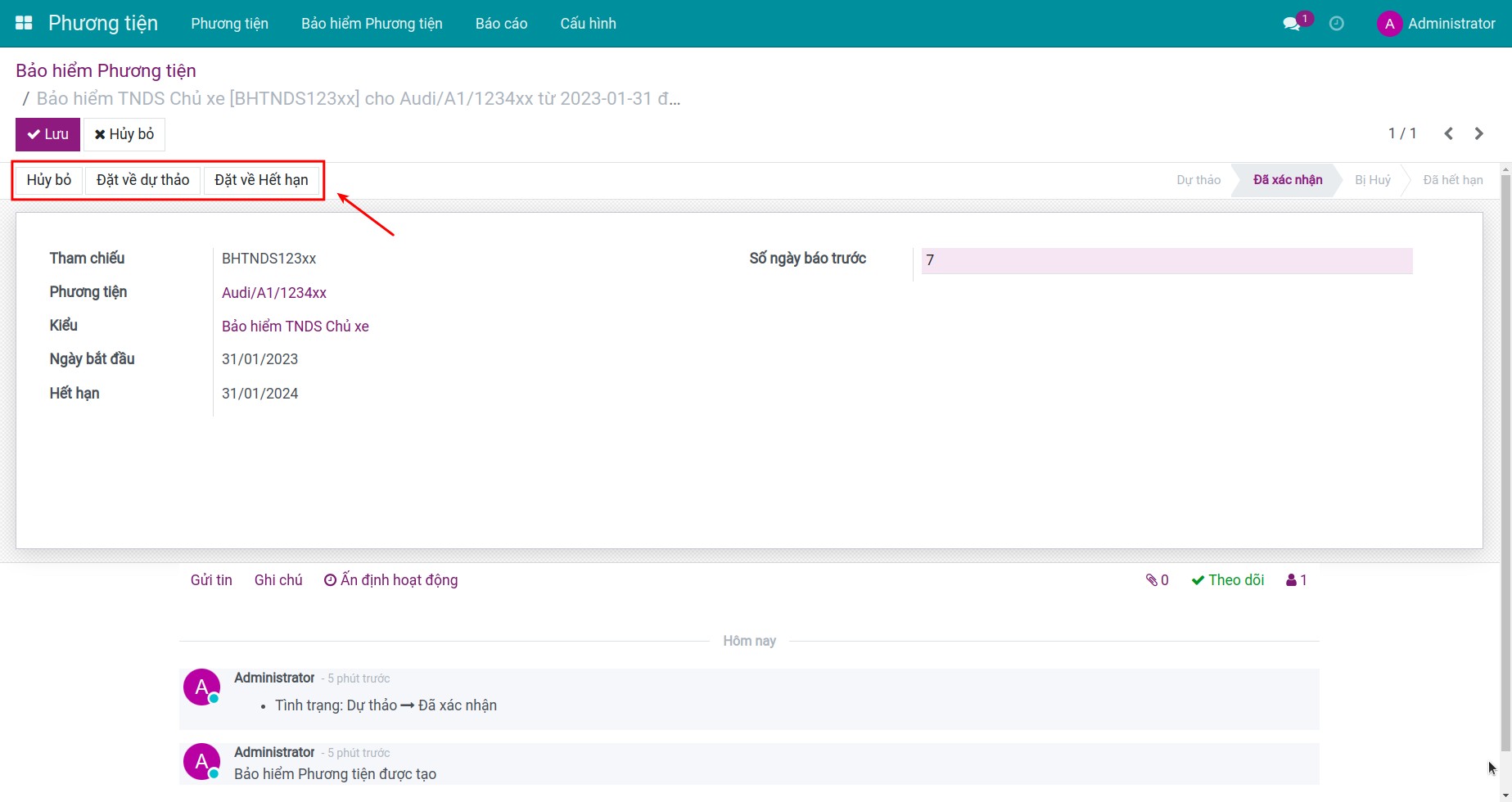This screenshot has height=802, width=1512.
Task: Show followers list icon
Action: (1296, 580)
